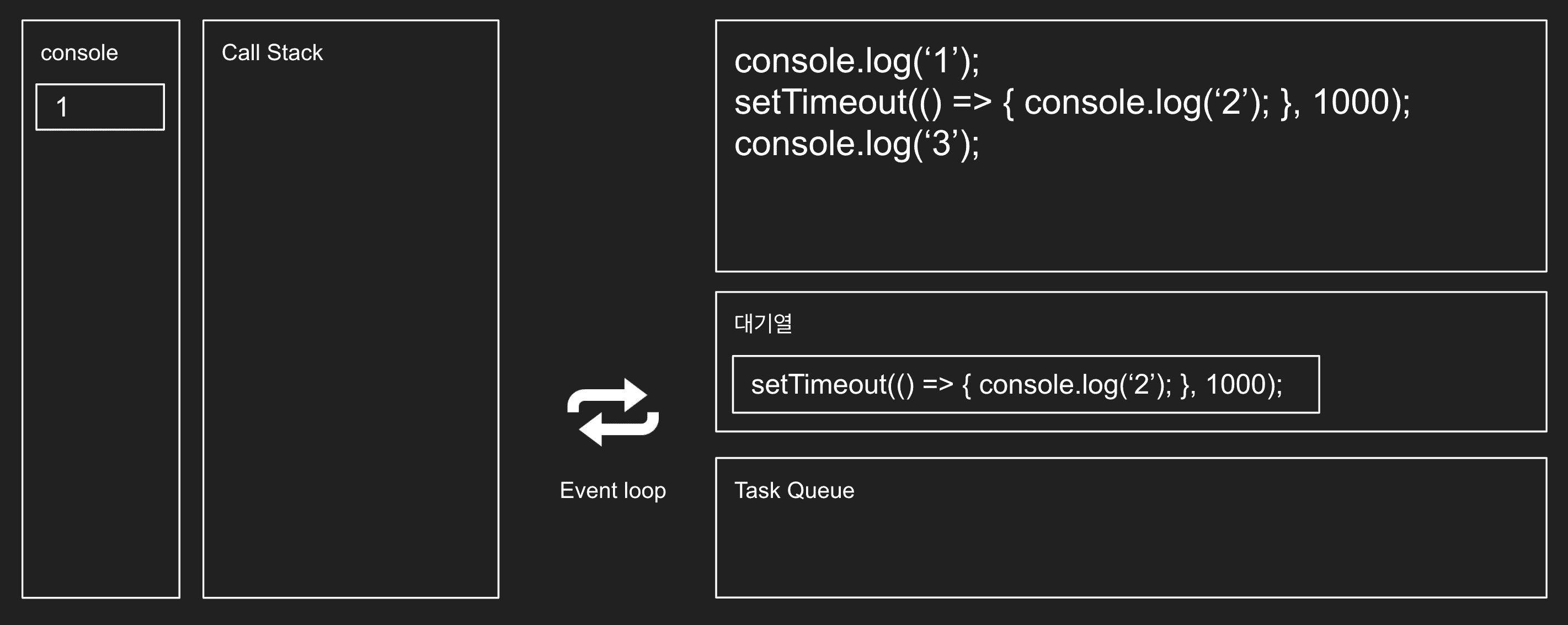Select the "Task Queue" panel title
This screenshot has height=625, width=1568.
(794, 490)
